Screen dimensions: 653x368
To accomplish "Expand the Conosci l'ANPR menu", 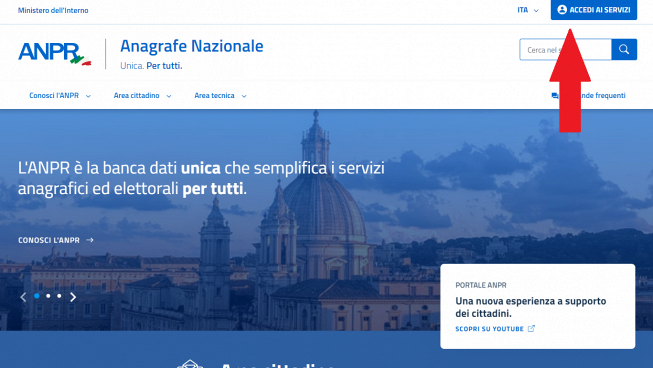I will [x=60, y=95].
